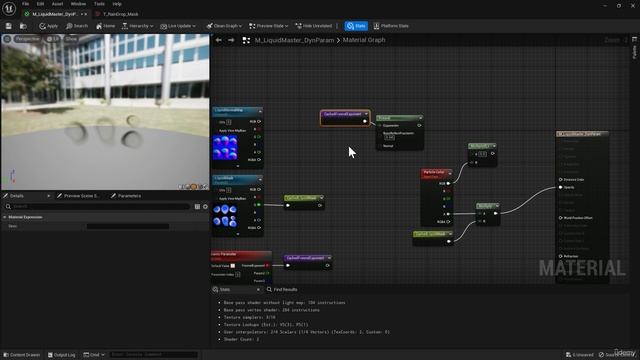Open the Hierarchy dropdown

click(x=138, y=26)
